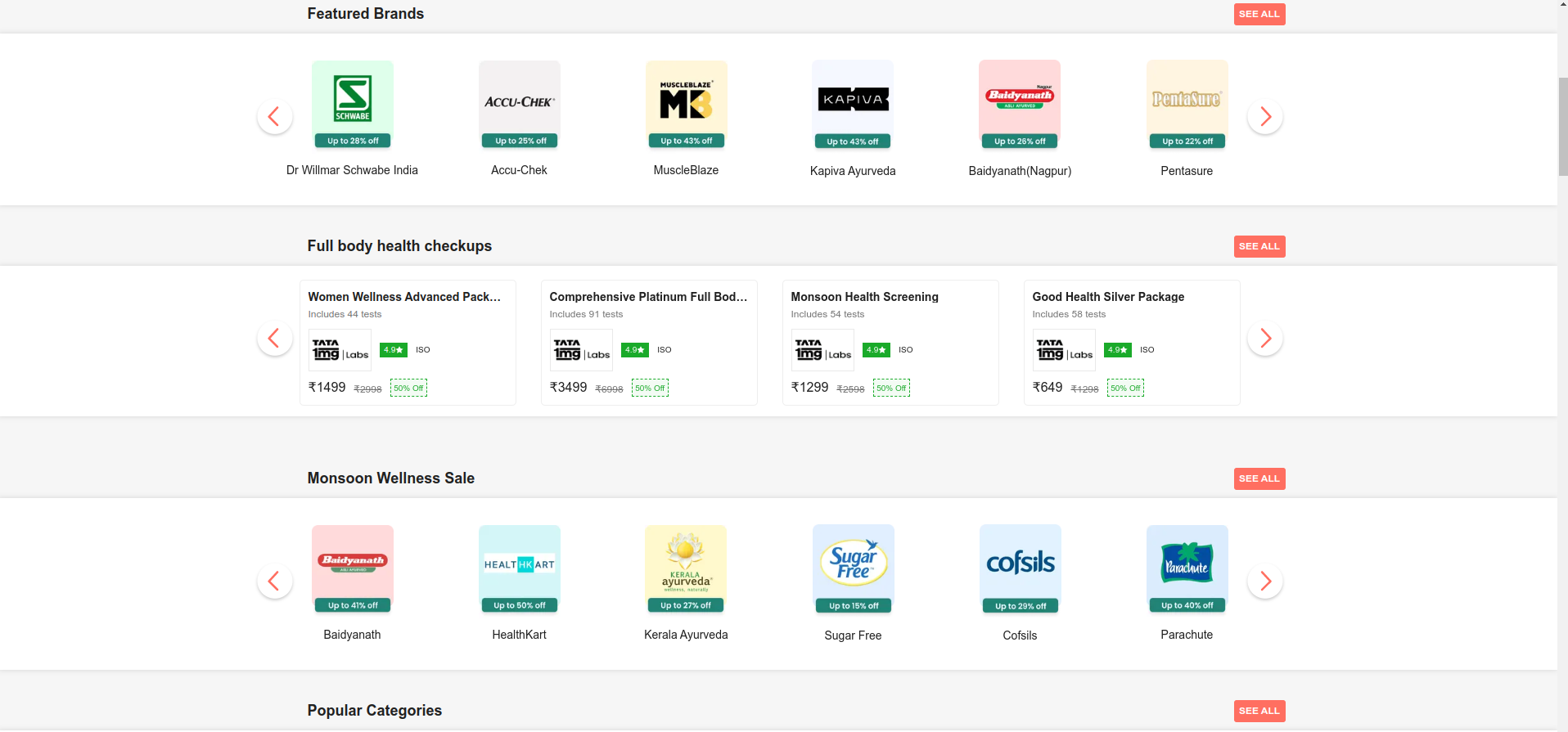Open Women Wellness Advanced Package title
This screenshot has height=732, width=1568.
(x=404, y=297)
